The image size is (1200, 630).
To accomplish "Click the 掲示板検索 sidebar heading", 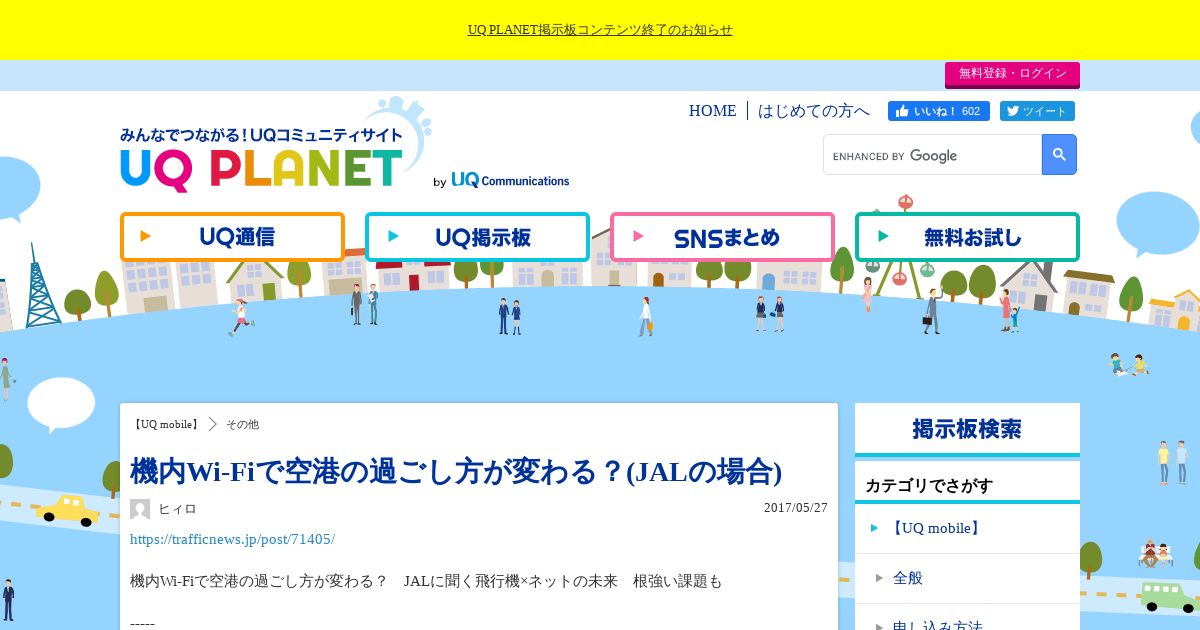I will click(x=967, y=429).
